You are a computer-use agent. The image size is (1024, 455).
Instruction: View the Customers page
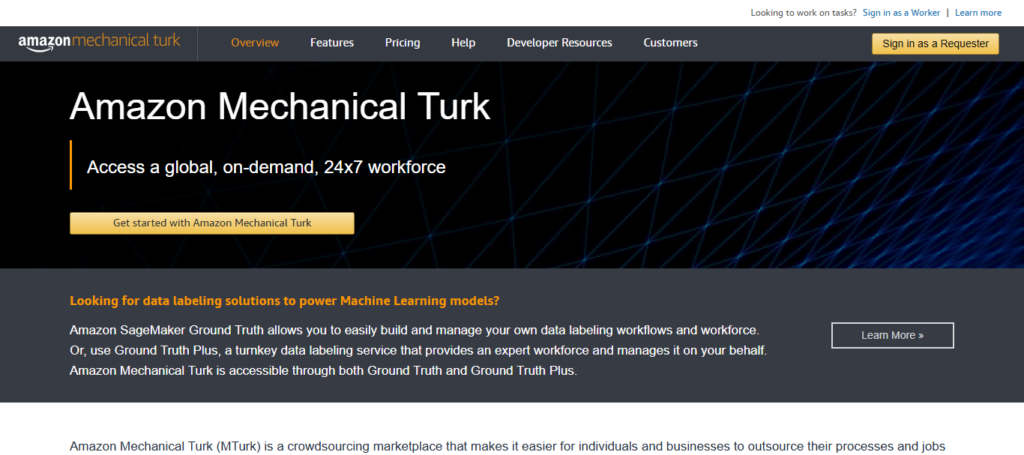pos(670,43)
